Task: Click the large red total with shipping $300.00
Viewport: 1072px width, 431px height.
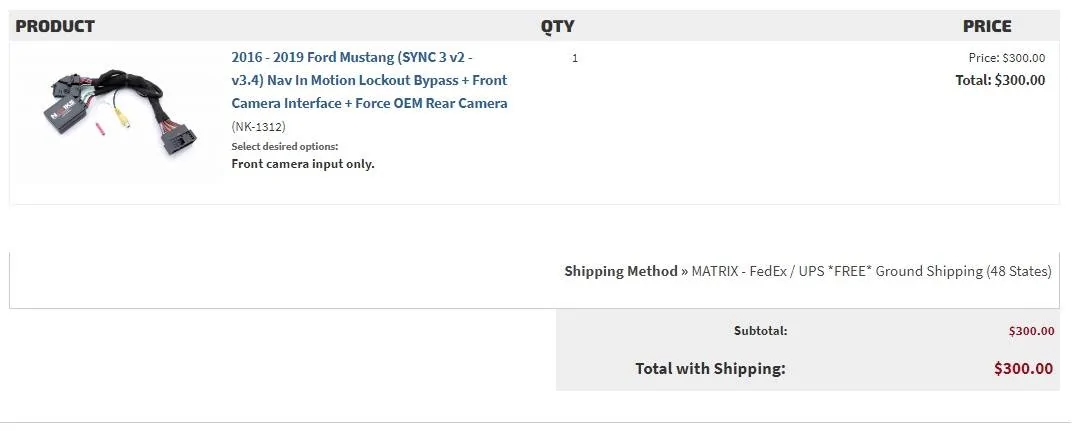Action: click(x=1023, y=369)
